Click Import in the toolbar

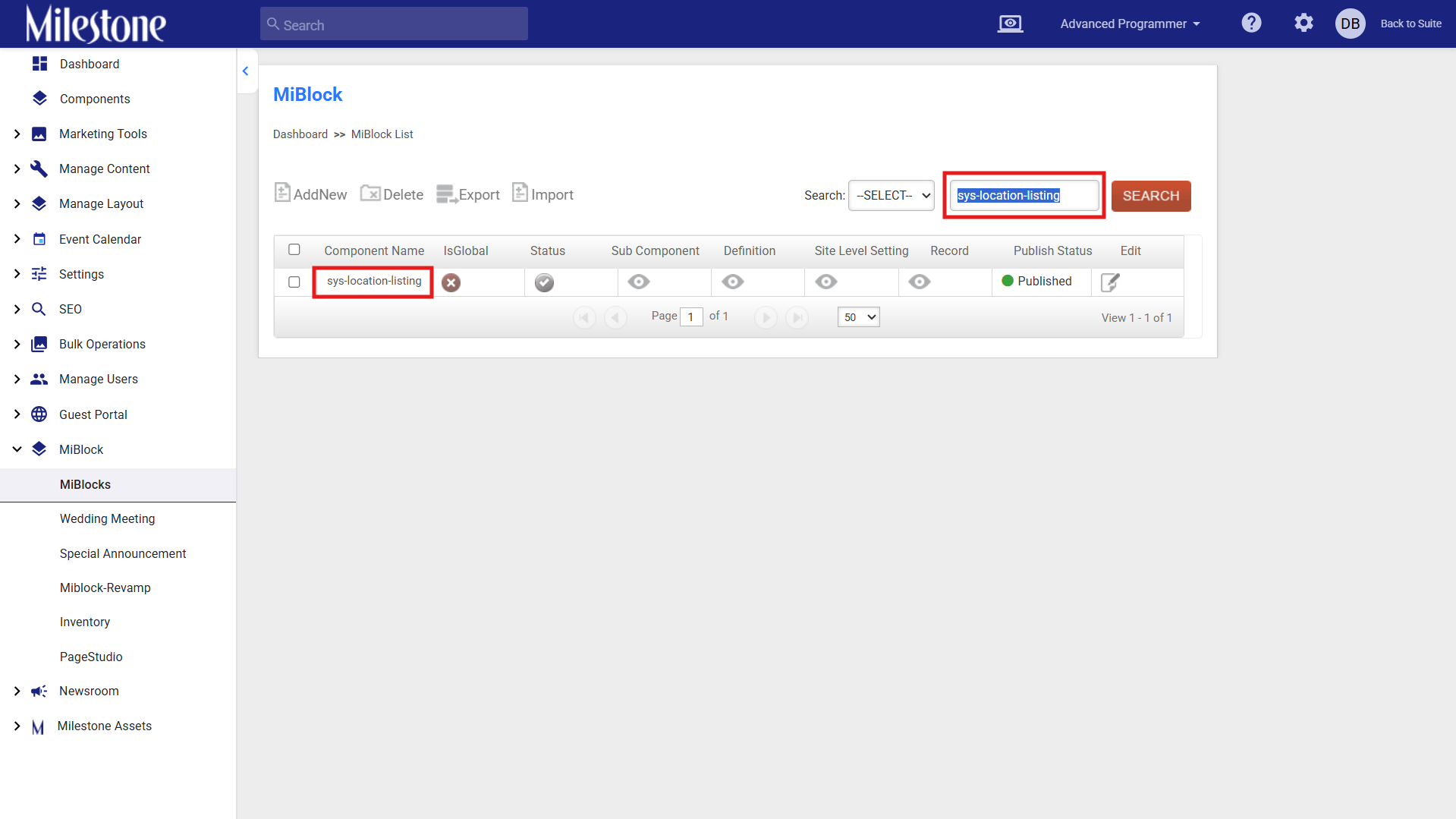pyautogui.click(x=542, y=194)
